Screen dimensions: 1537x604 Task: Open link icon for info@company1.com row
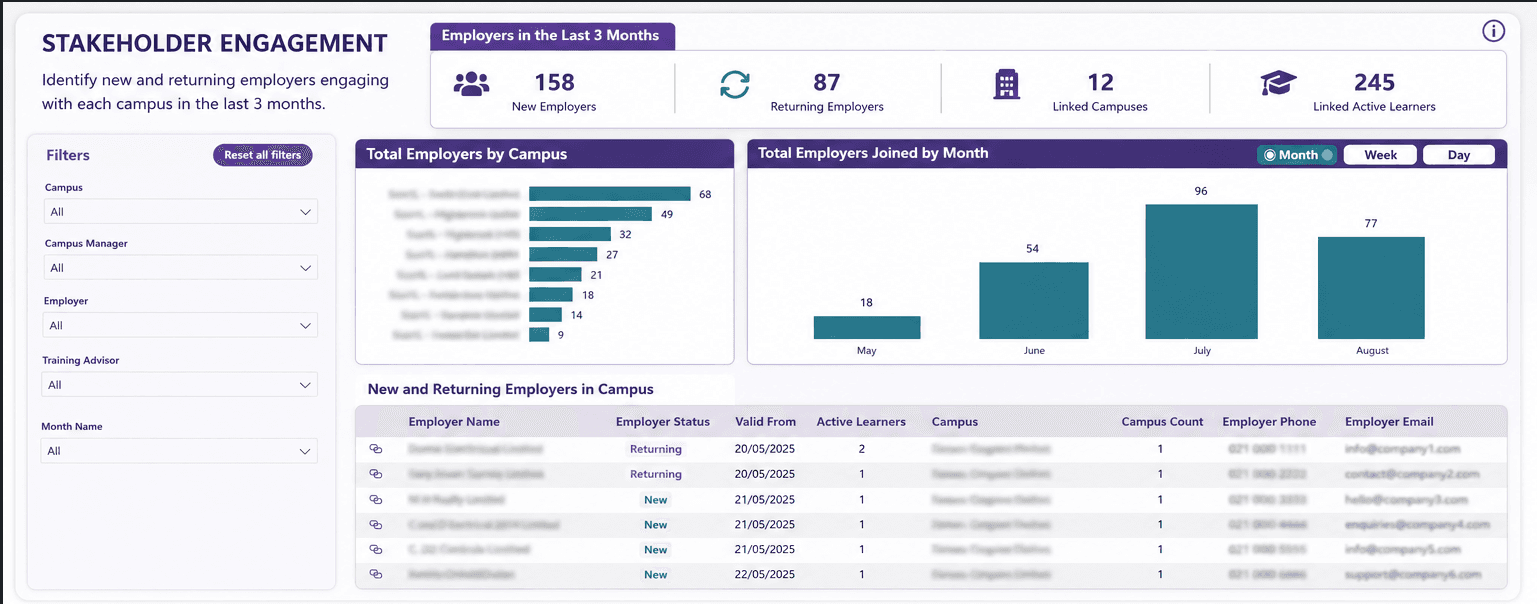click(376, 449)
